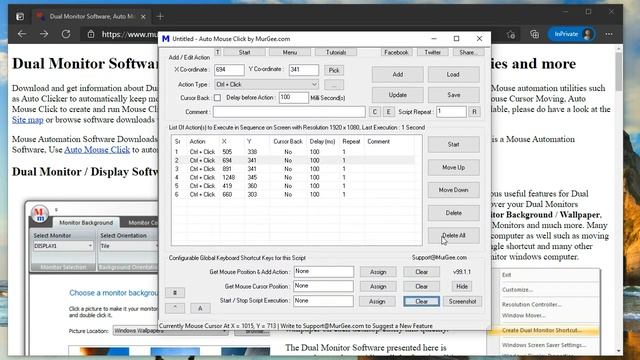This screenshot has width=640, height=360.
Task: Click the Hide button
Action: tap(462, 287)
